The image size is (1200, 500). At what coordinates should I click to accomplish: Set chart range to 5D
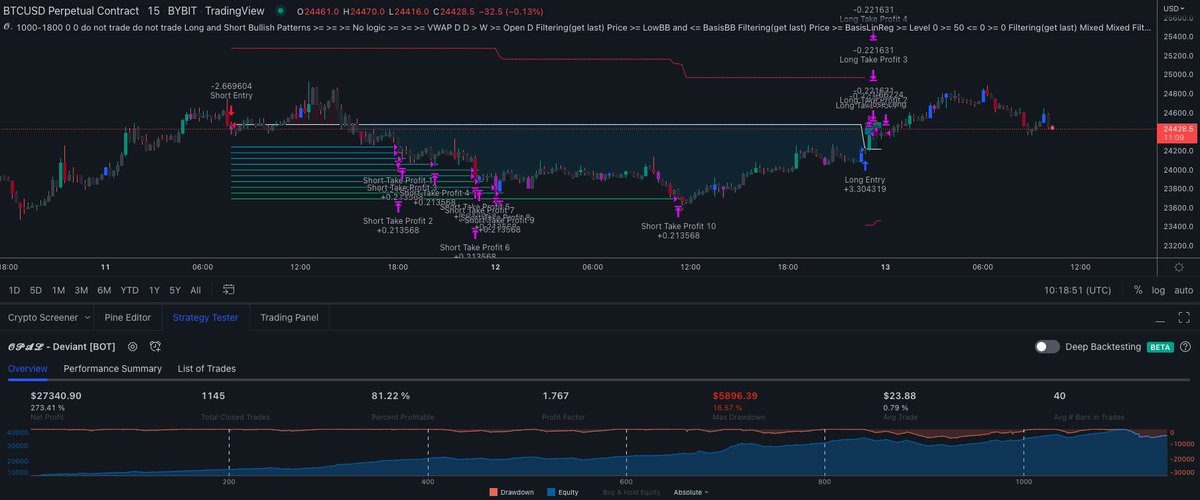[36, 290]
